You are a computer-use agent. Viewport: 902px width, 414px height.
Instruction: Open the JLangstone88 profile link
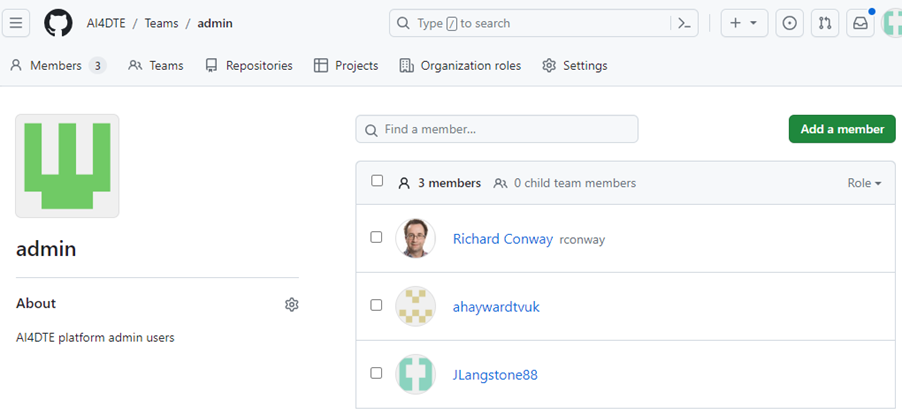495,375
